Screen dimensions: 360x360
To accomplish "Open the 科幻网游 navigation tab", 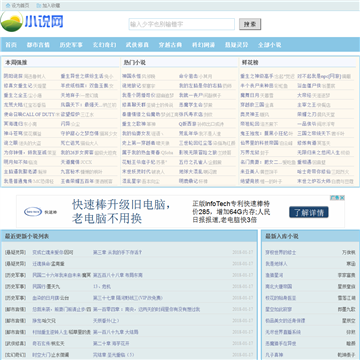I will tap(203, 45).
